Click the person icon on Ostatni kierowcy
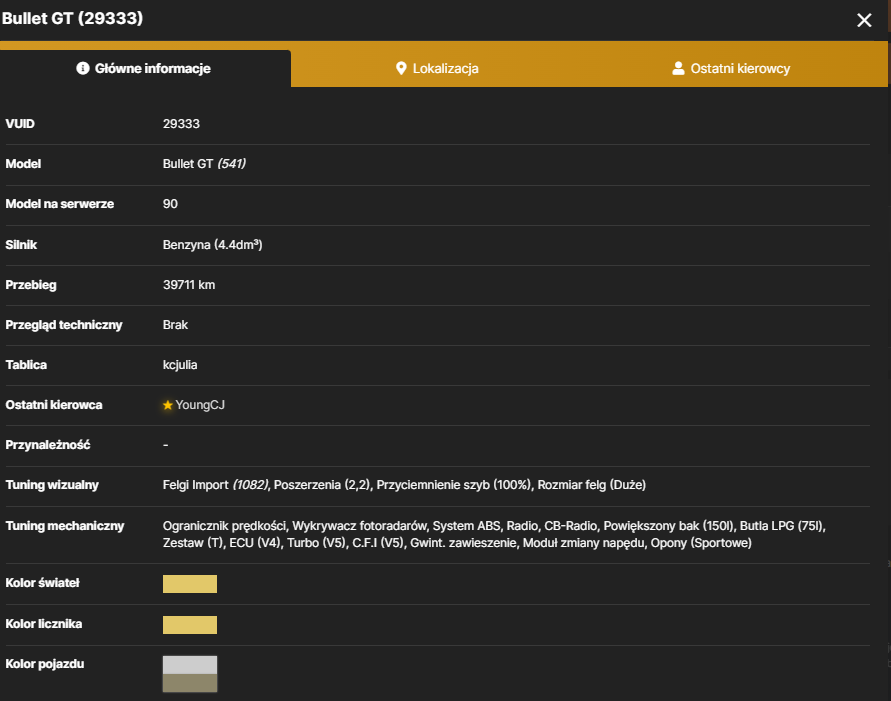 (x=678, y=68)
